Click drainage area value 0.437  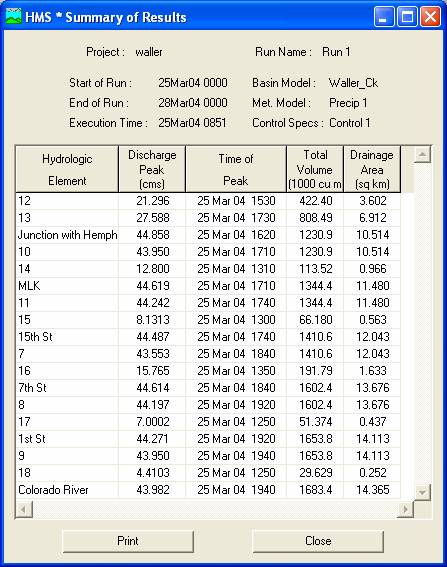[373, 422]
